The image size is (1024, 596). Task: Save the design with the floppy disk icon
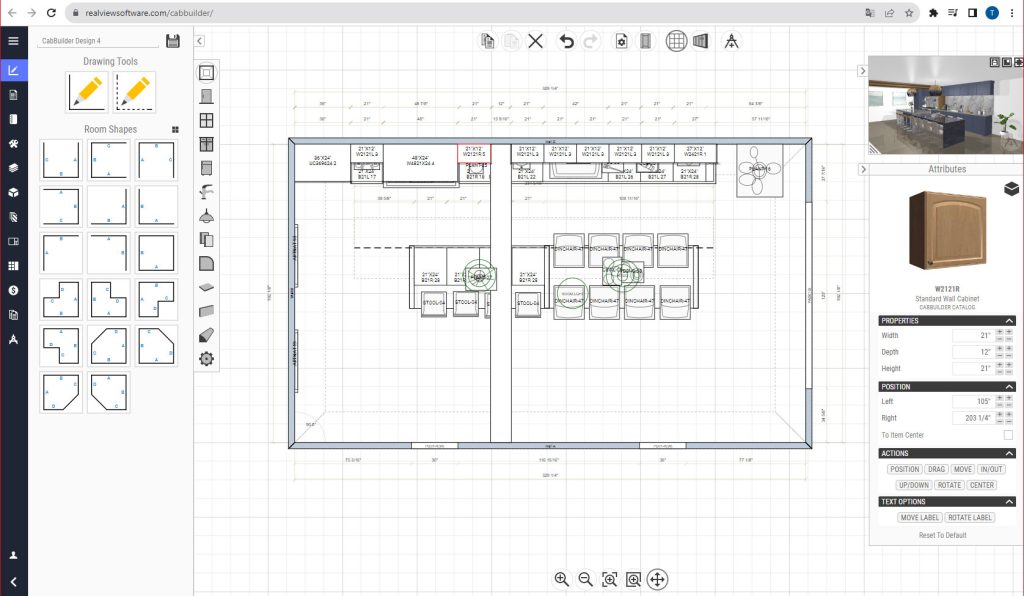pyautogui.click(x=173, y=40)
